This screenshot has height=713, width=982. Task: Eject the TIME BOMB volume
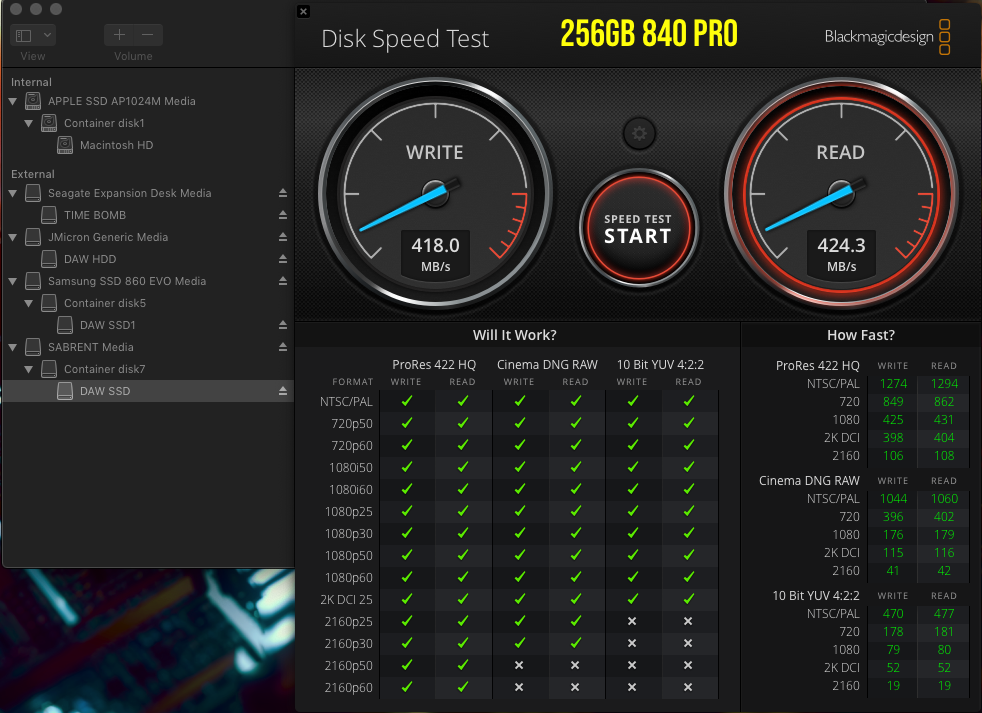coord(282,215)
